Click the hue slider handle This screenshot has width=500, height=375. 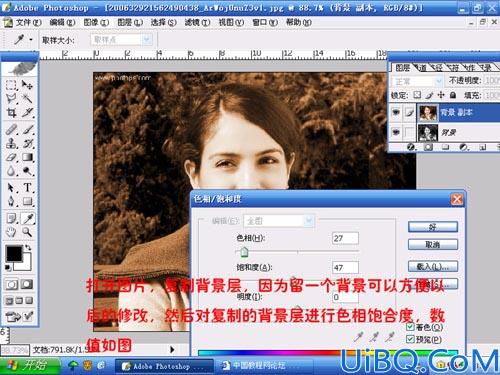(x=244, y=252)
